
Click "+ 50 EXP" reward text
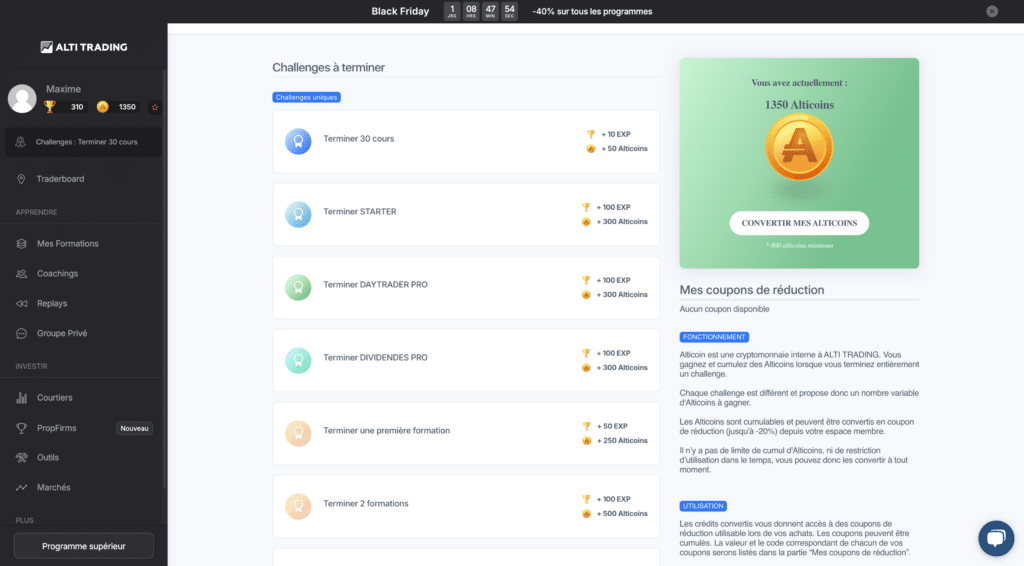pos(612,426)
